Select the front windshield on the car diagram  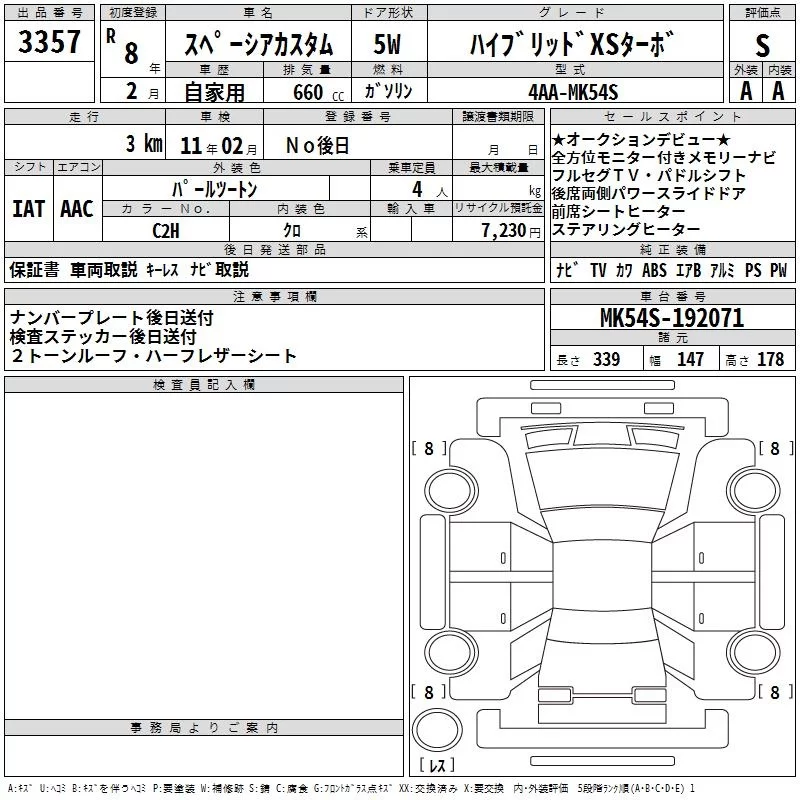point(598,470)
